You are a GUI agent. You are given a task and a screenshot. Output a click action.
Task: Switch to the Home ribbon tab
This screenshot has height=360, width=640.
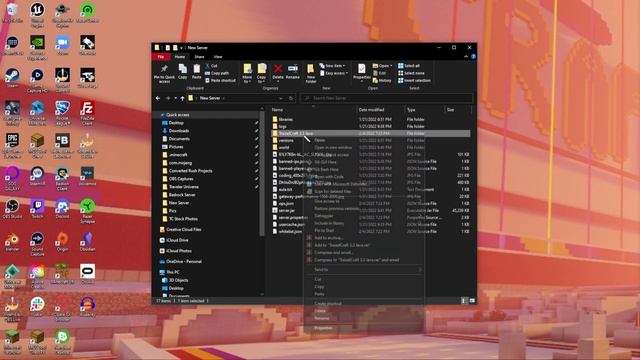180,57
